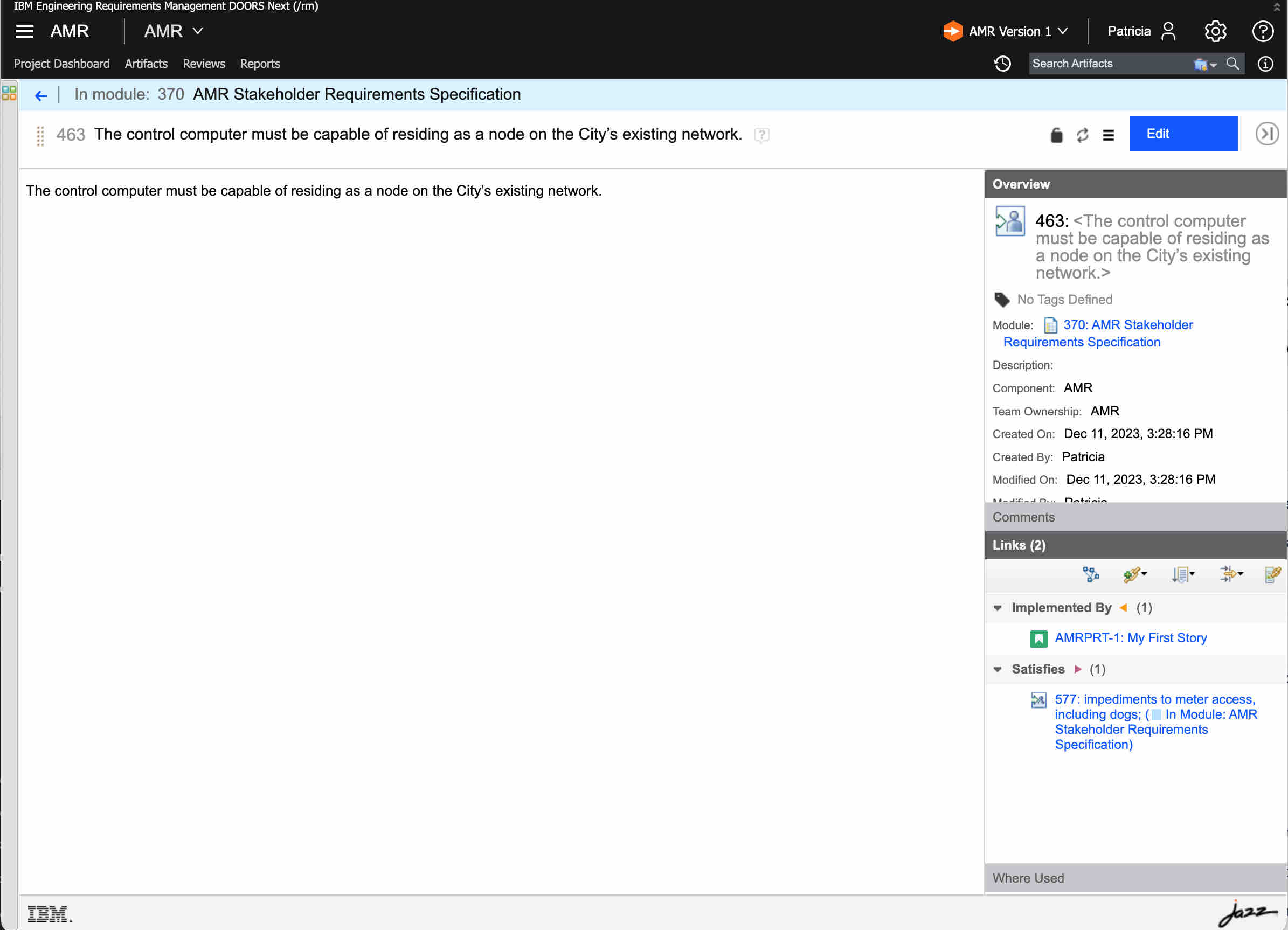
Task: Open the Artifacts menu
Action: pos(146,64)
